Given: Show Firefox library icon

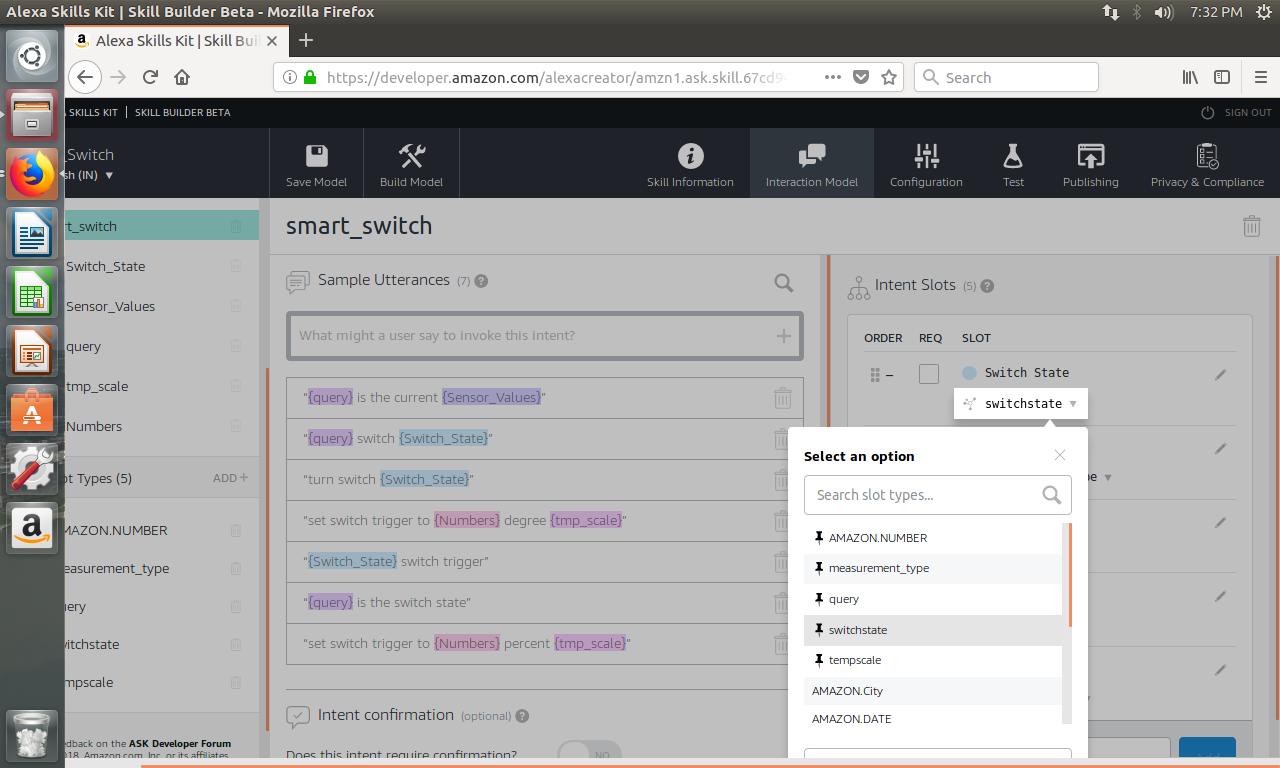Looking at the screenshot, I should pos(1190,77).
